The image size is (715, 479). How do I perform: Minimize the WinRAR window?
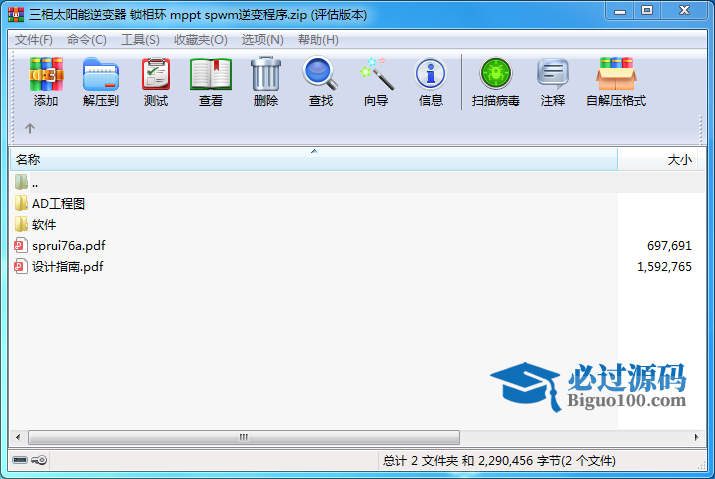(620, 11)
